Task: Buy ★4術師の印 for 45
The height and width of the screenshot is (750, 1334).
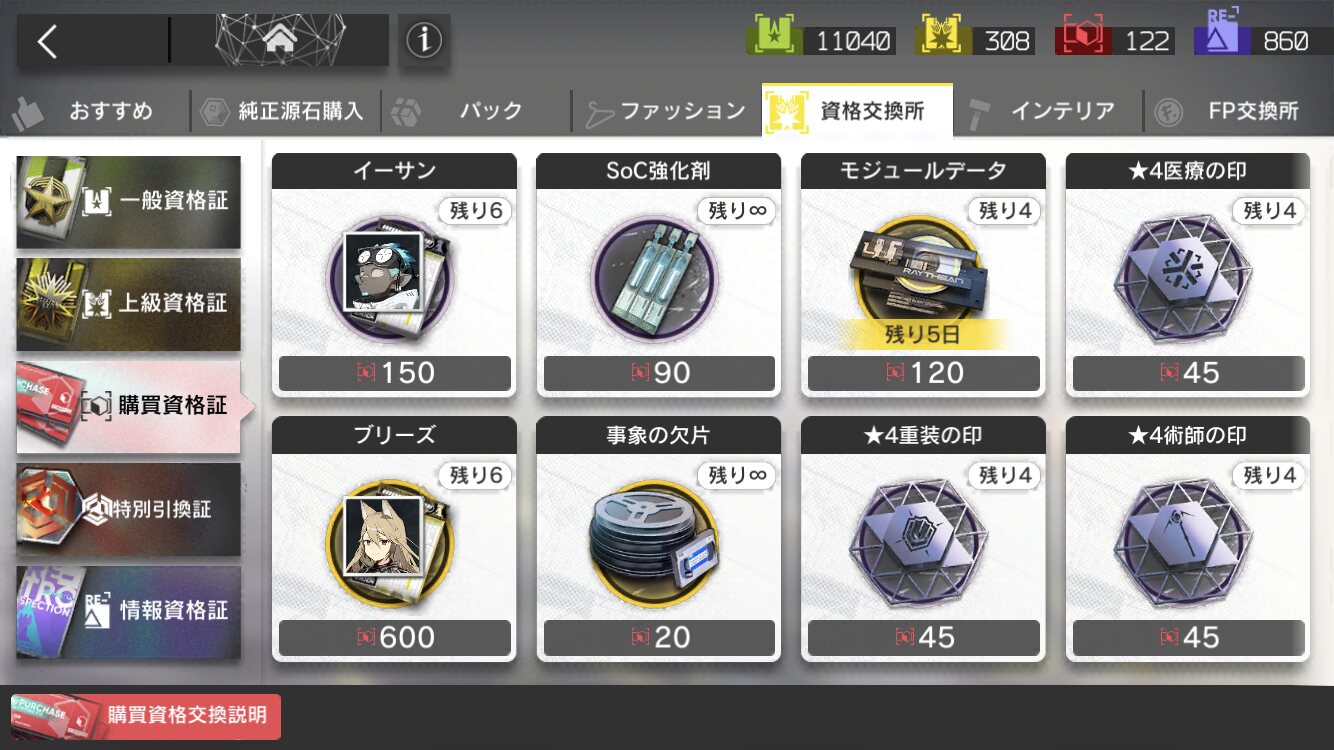Action: click(x=1188, y=637)
